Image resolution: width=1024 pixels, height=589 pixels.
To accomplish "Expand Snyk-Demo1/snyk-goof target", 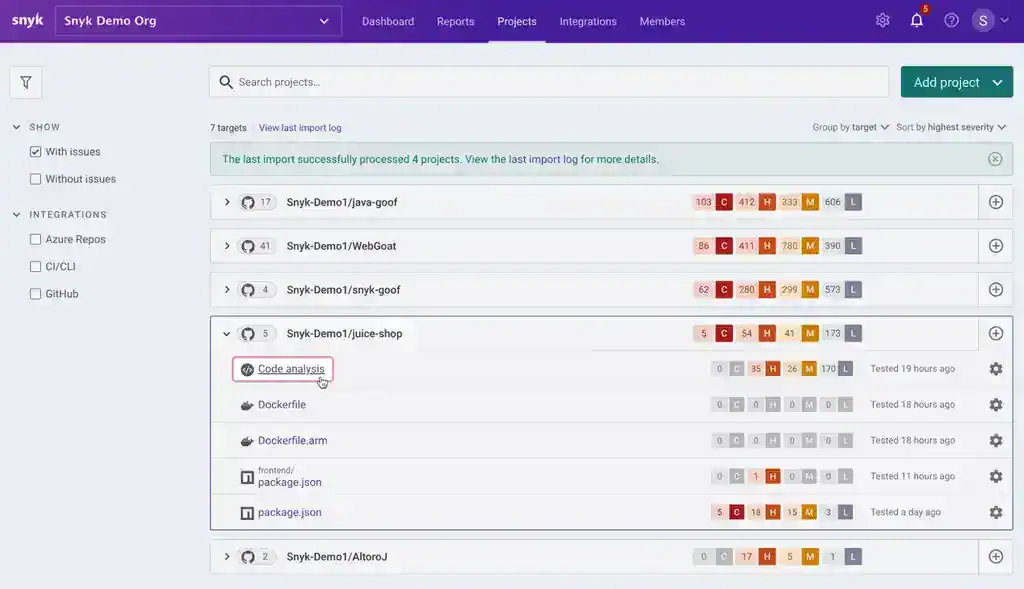I will (227, 290).
